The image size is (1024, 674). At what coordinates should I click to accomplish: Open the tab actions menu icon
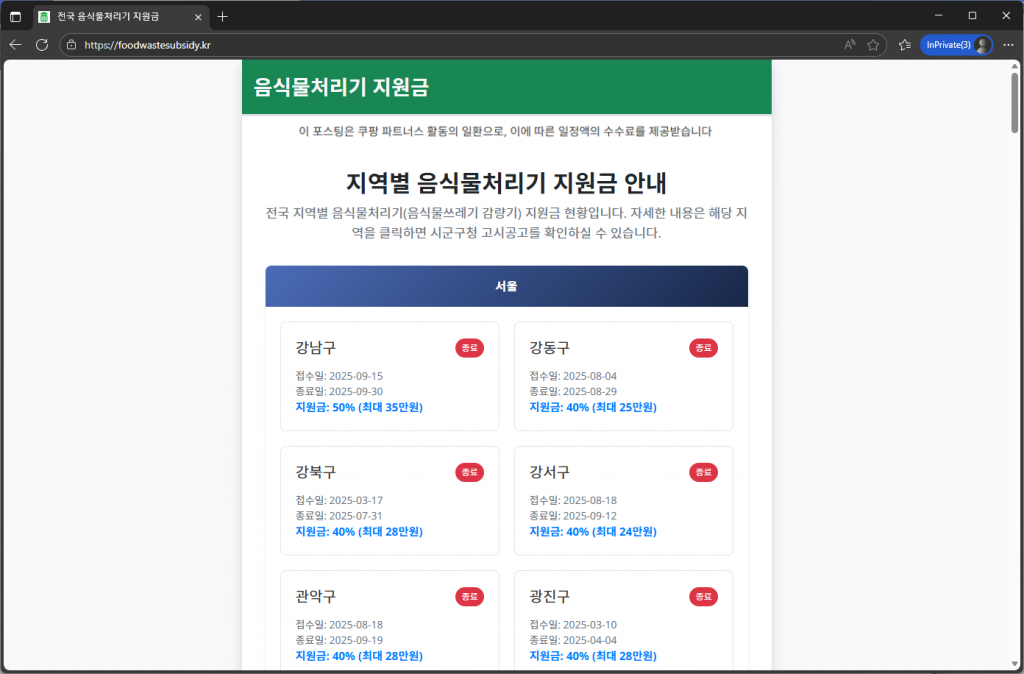pyautogui.click(x=15, y=17)
